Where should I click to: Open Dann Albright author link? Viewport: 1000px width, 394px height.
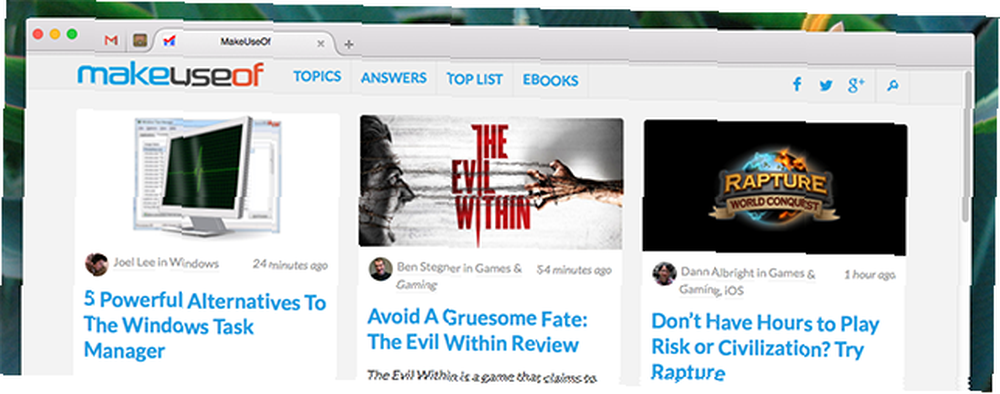coord(717,272)
